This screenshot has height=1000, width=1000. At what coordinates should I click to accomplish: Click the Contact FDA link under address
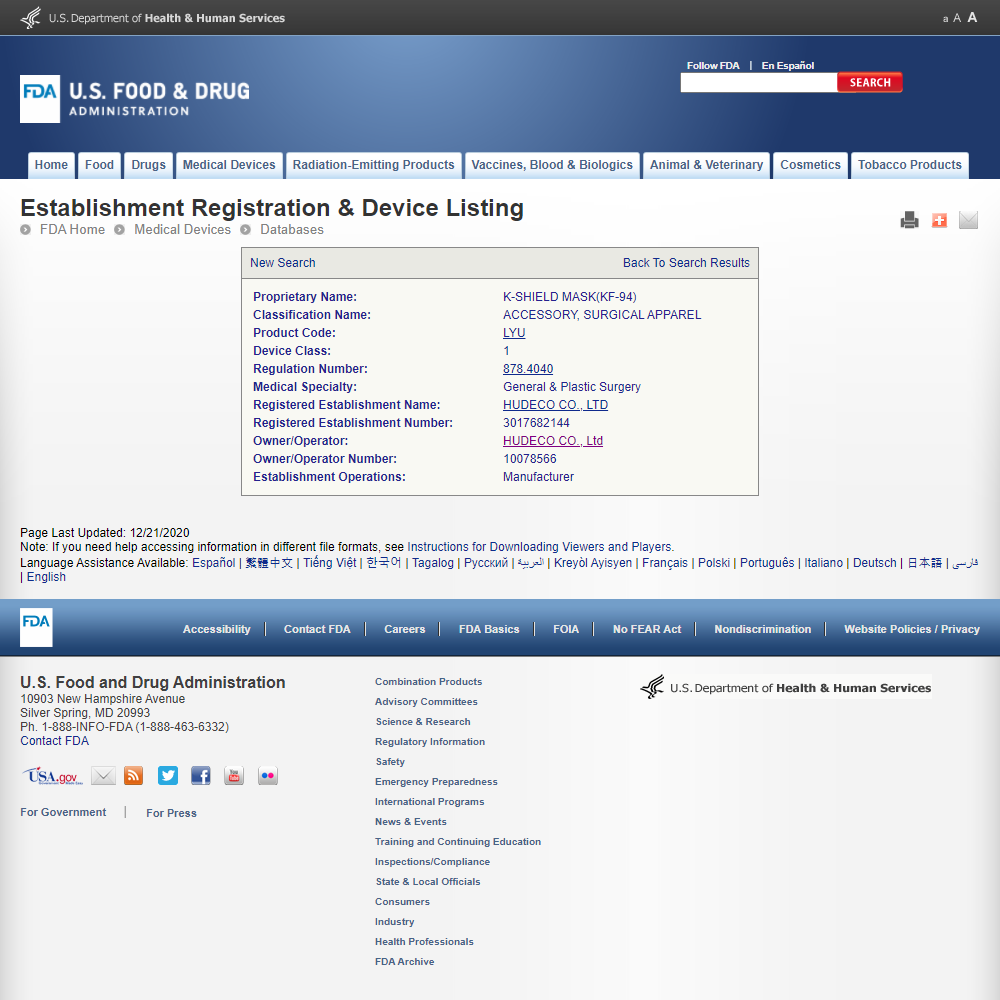(x=54, y=740)
